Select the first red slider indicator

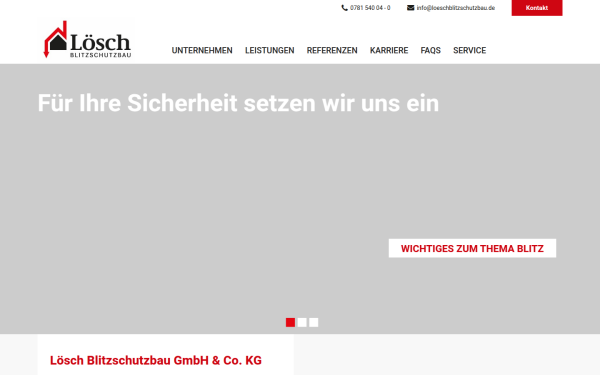click(290, 322)
